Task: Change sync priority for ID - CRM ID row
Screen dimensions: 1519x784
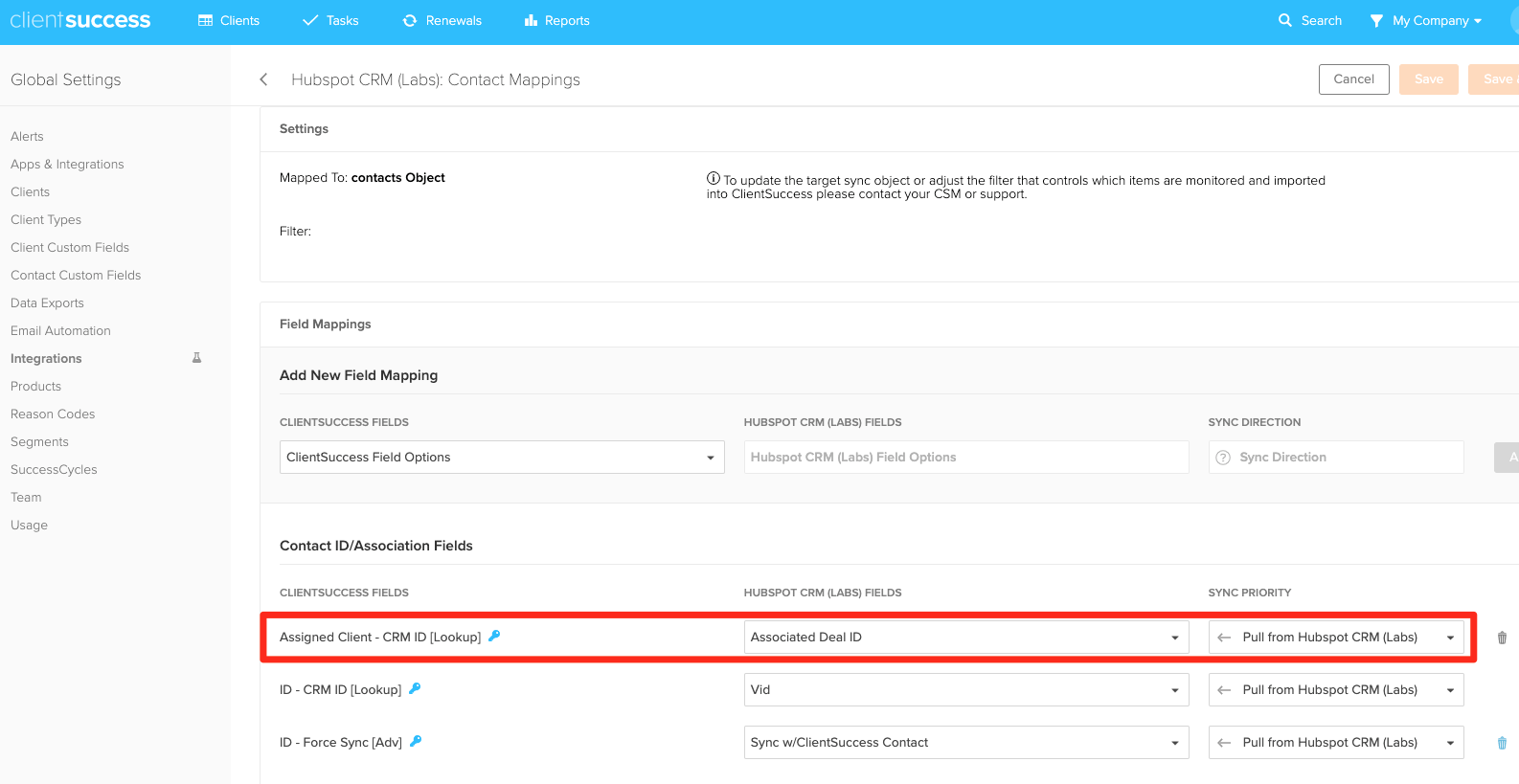Action: (1336, 690)
